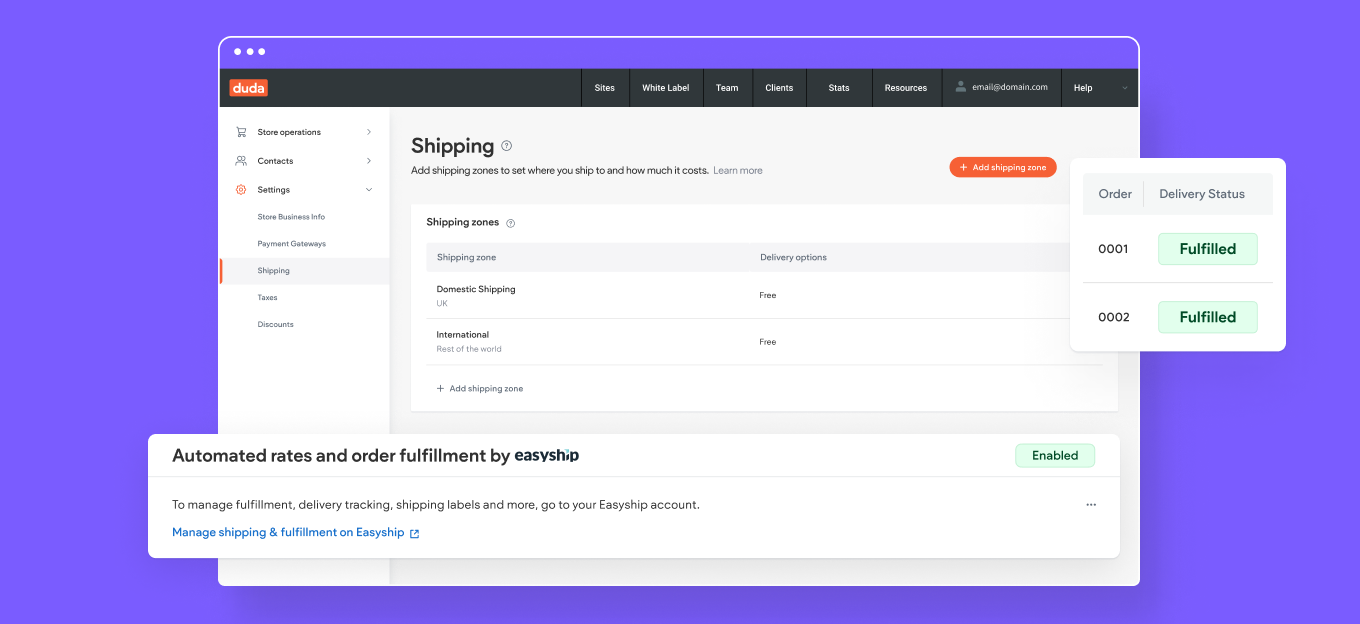Click order number 0002

point(1114,318)
